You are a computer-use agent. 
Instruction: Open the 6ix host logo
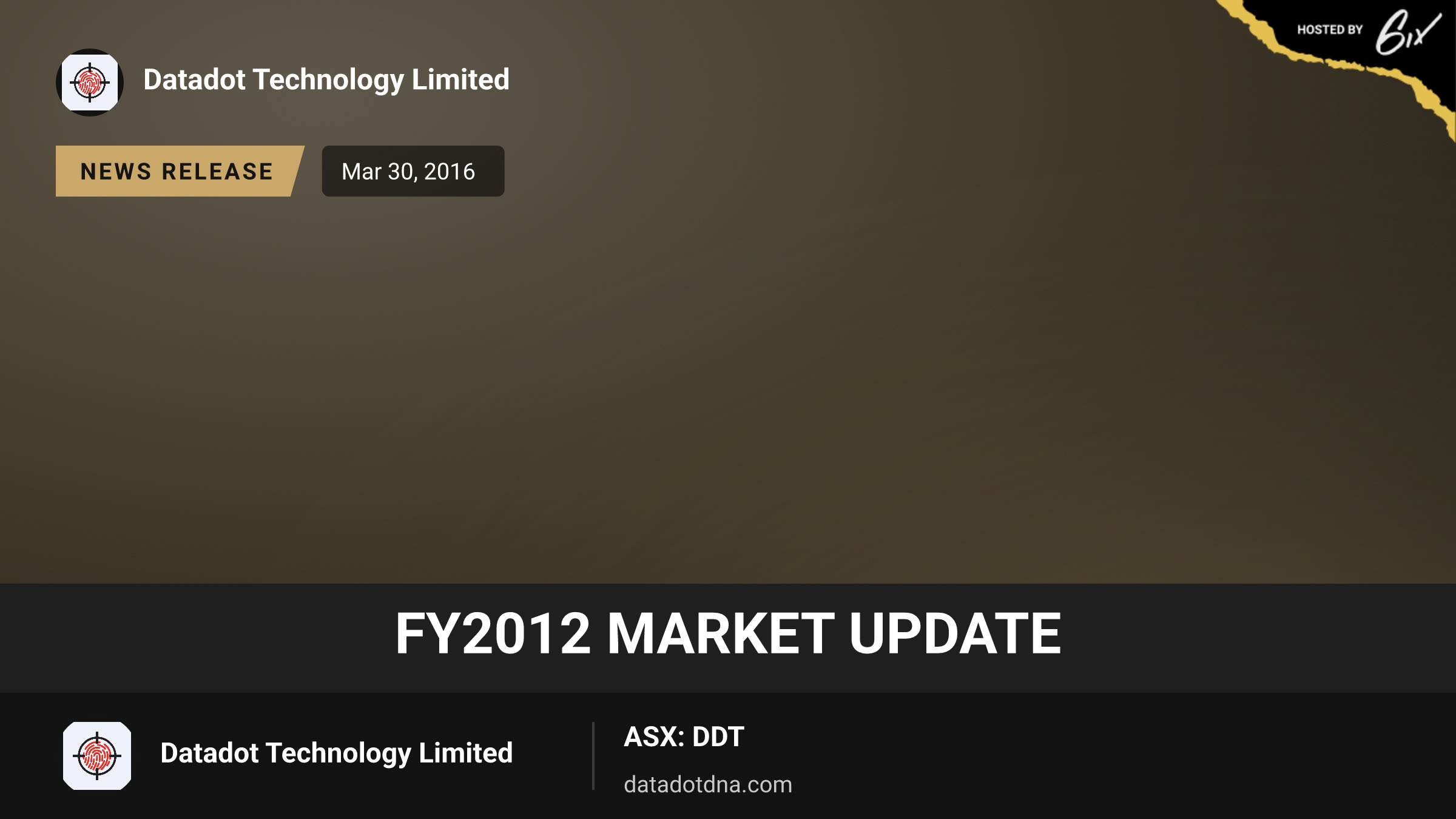coord(1407,32)
